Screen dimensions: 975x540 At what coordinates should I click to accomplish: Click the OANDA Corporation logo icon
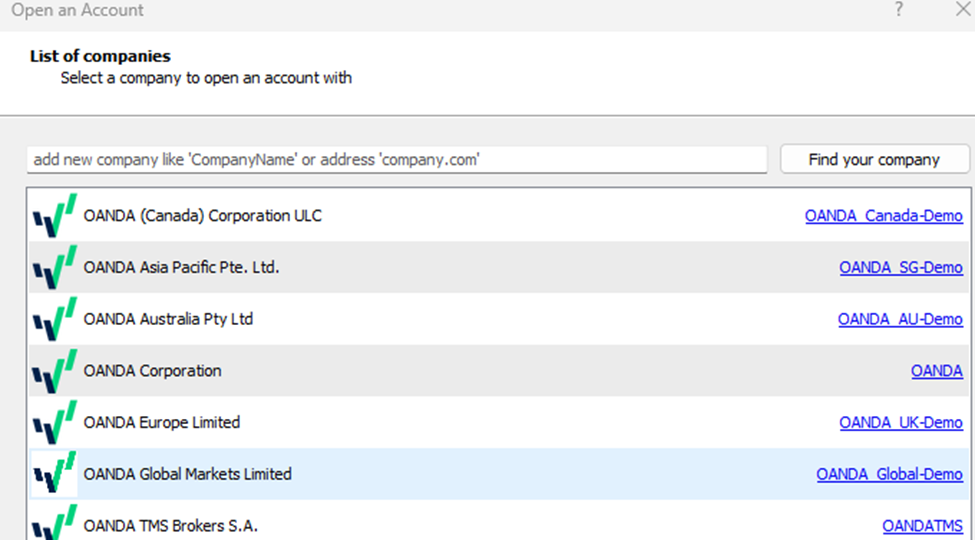pyautogui.click(x=54, y=371)
